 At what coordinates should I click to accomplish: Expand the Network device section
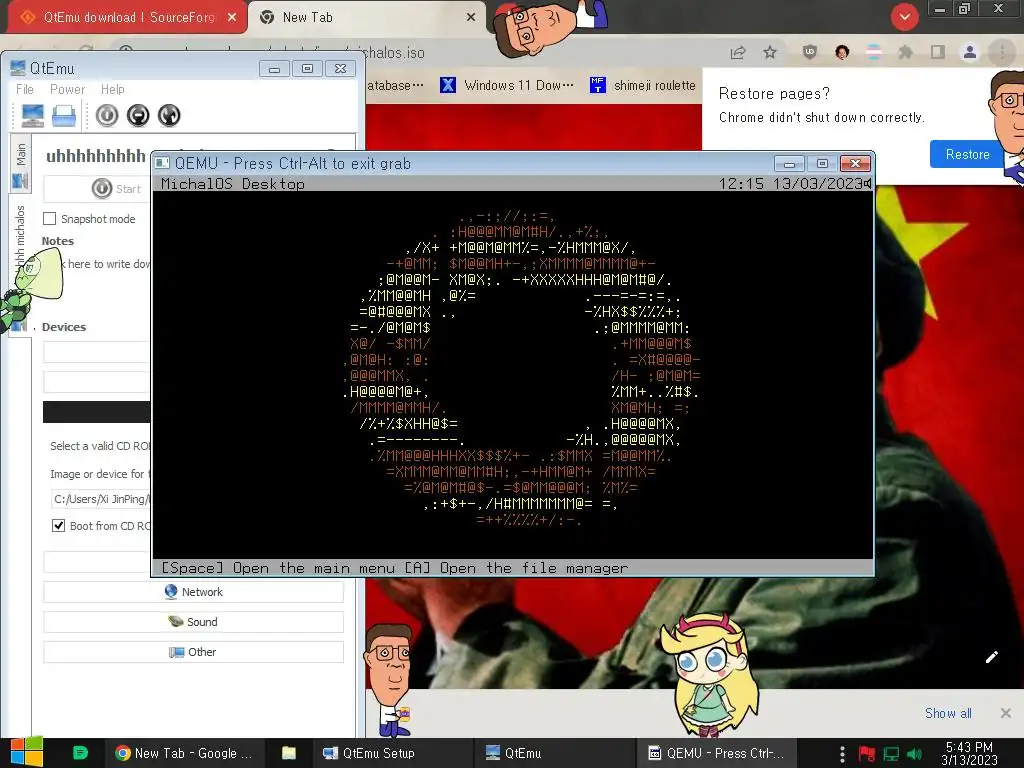[x=193, y=592]
